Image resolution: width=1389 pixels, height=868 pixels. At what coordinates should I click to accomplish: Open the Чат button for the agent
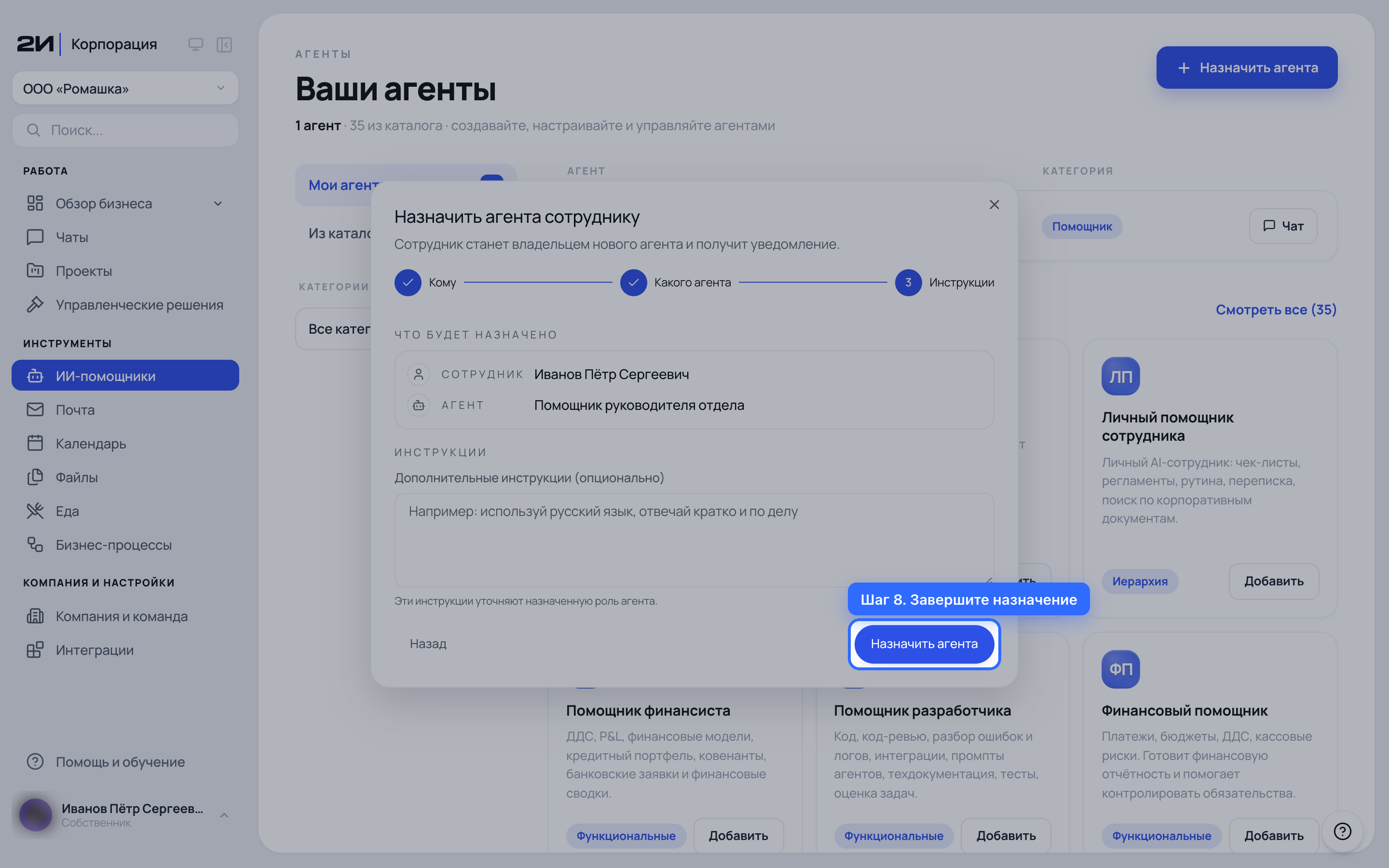click(1283, 226)
